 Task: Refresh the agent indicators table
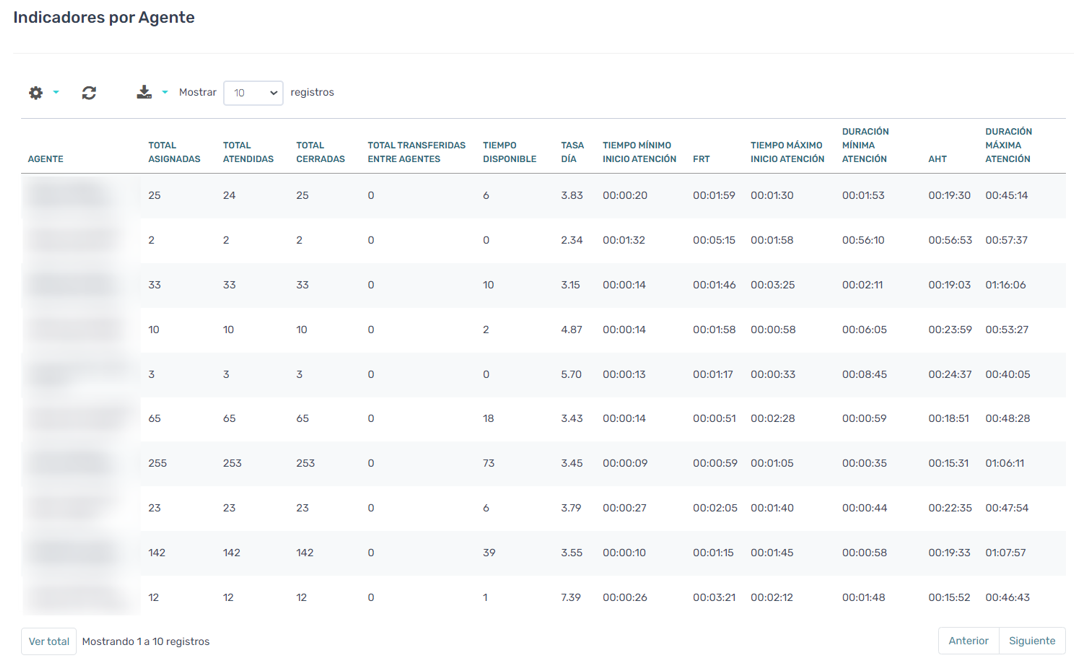(x=89, y=92)
